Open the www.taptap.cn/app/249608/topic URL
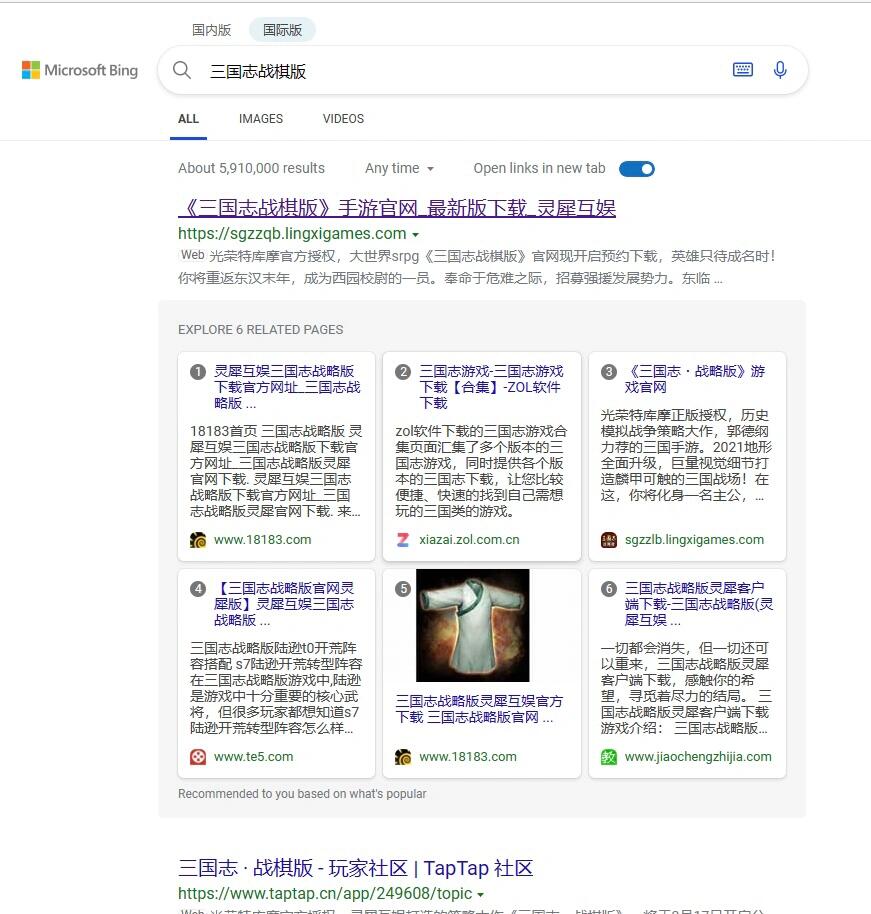Image resolution: width=871 pixels, height=914 pixels. coord(325,894)
